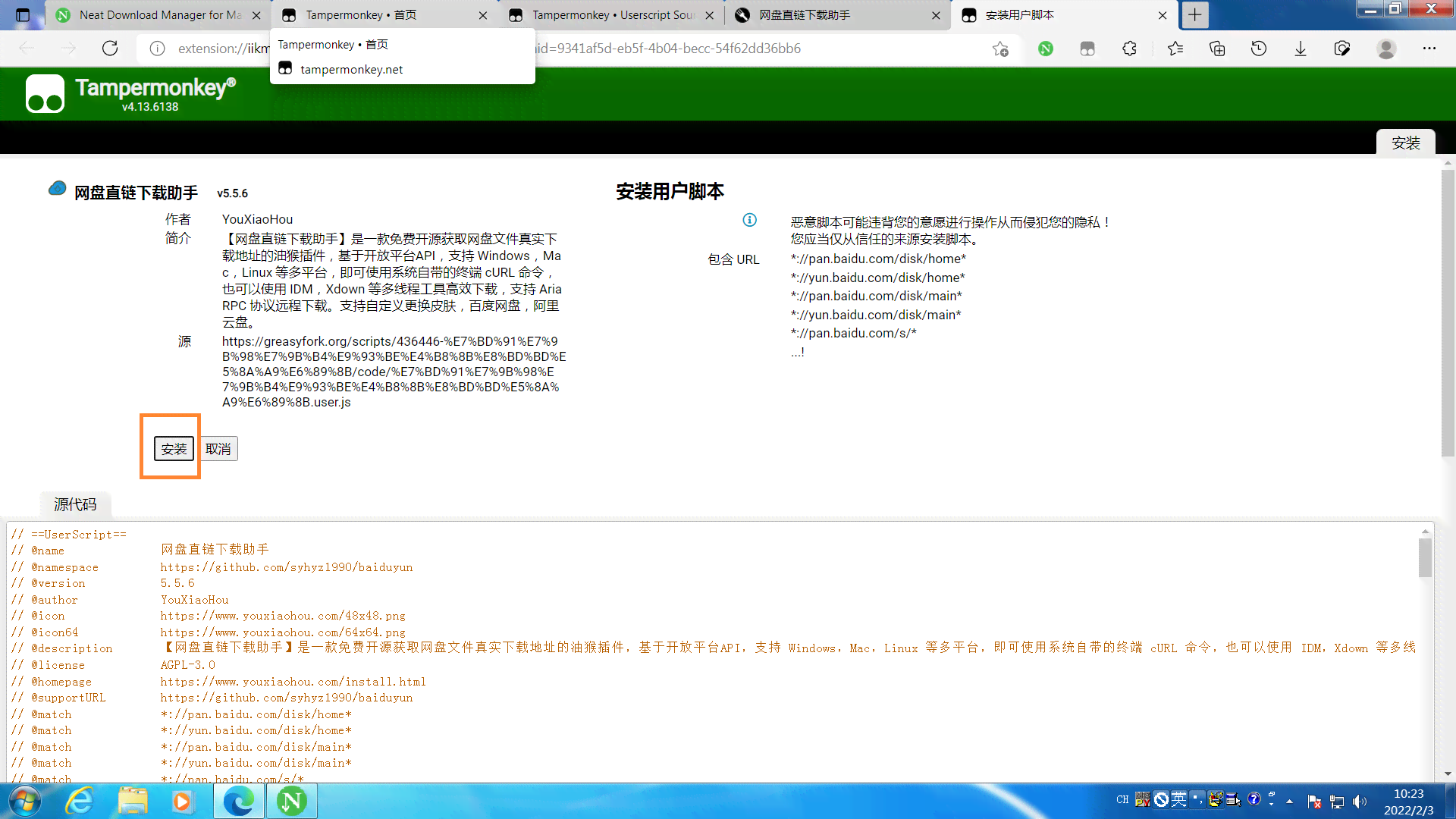Image resolution: width=1456 pixels, height=819 pixels.
Task: Click the 安装 install button for the script
Action: click(x=174, y=449)
